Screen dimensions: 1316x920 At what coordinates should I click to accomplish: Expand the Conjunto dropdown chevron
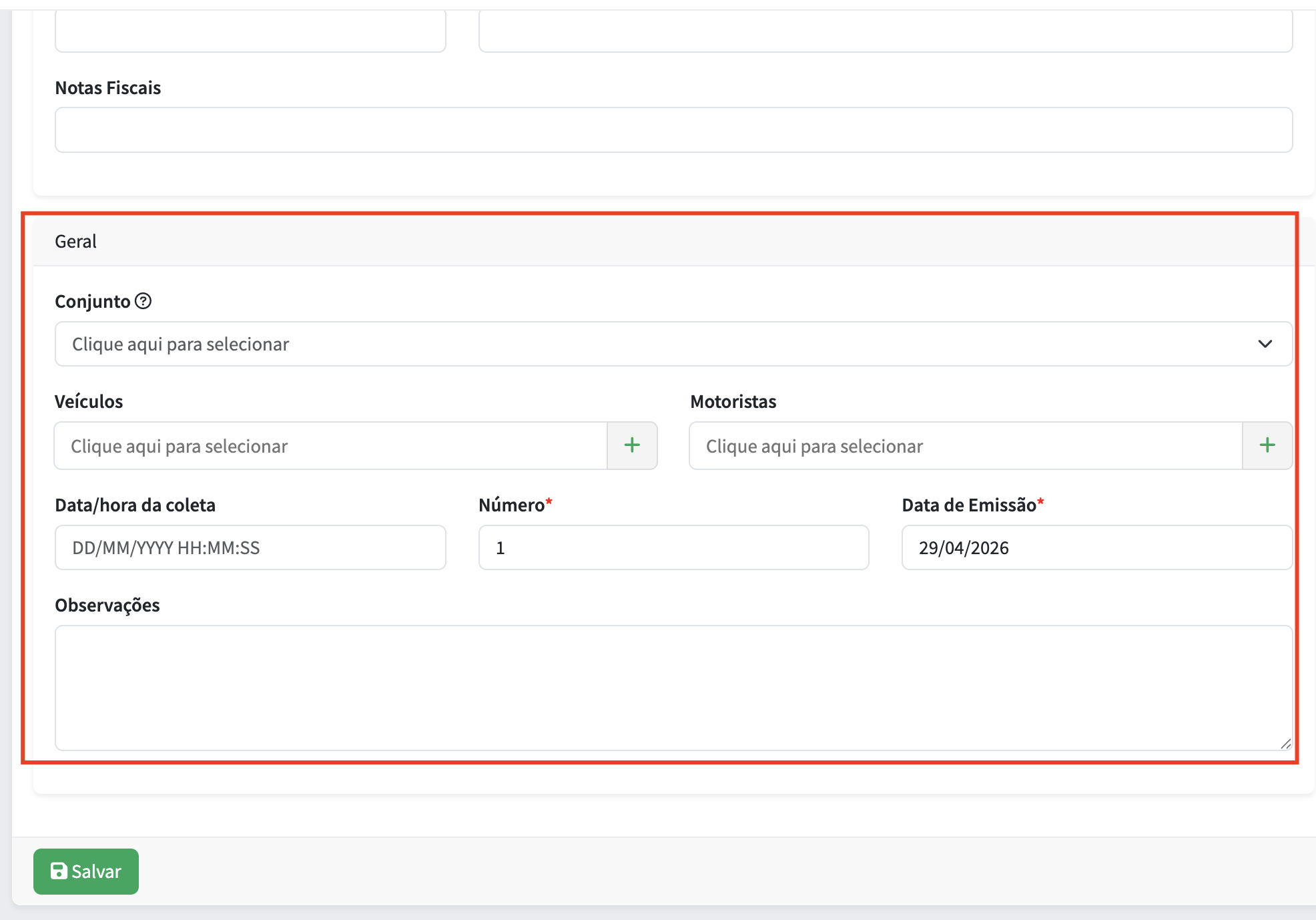pos(1265,344)
